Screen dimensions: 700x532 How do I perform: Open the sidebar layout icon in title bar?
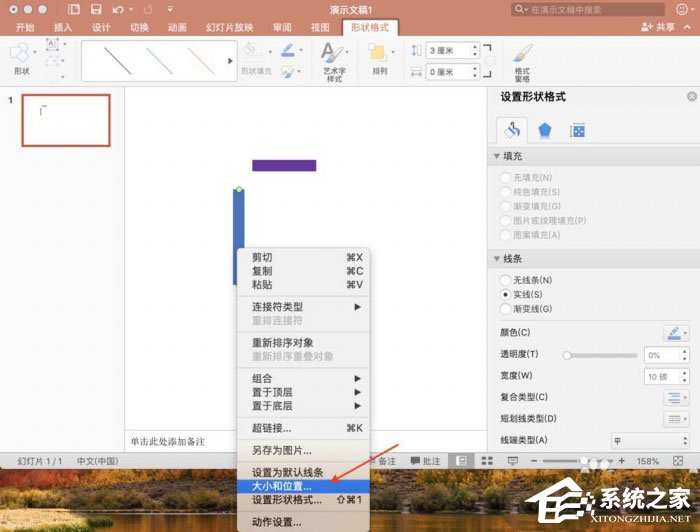coord(74,9)
